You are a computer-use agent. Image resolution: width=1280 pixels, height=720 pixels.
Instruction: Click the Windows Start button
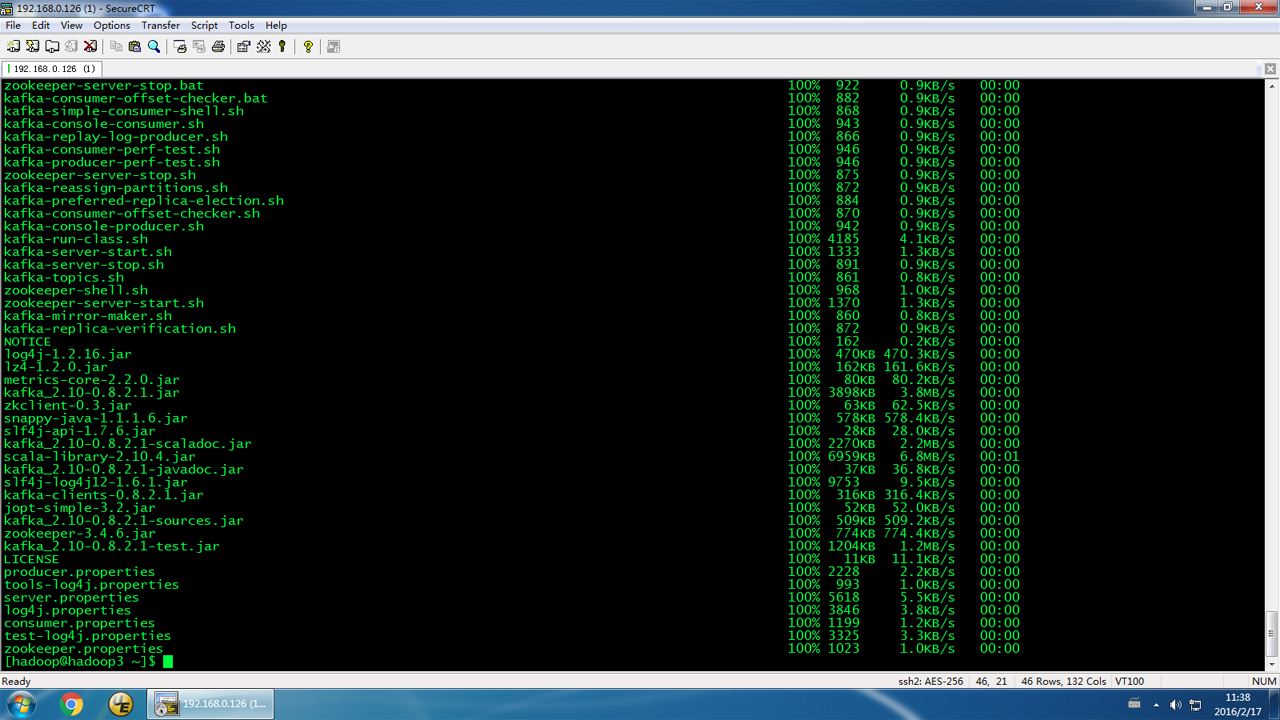pos(20,704)
